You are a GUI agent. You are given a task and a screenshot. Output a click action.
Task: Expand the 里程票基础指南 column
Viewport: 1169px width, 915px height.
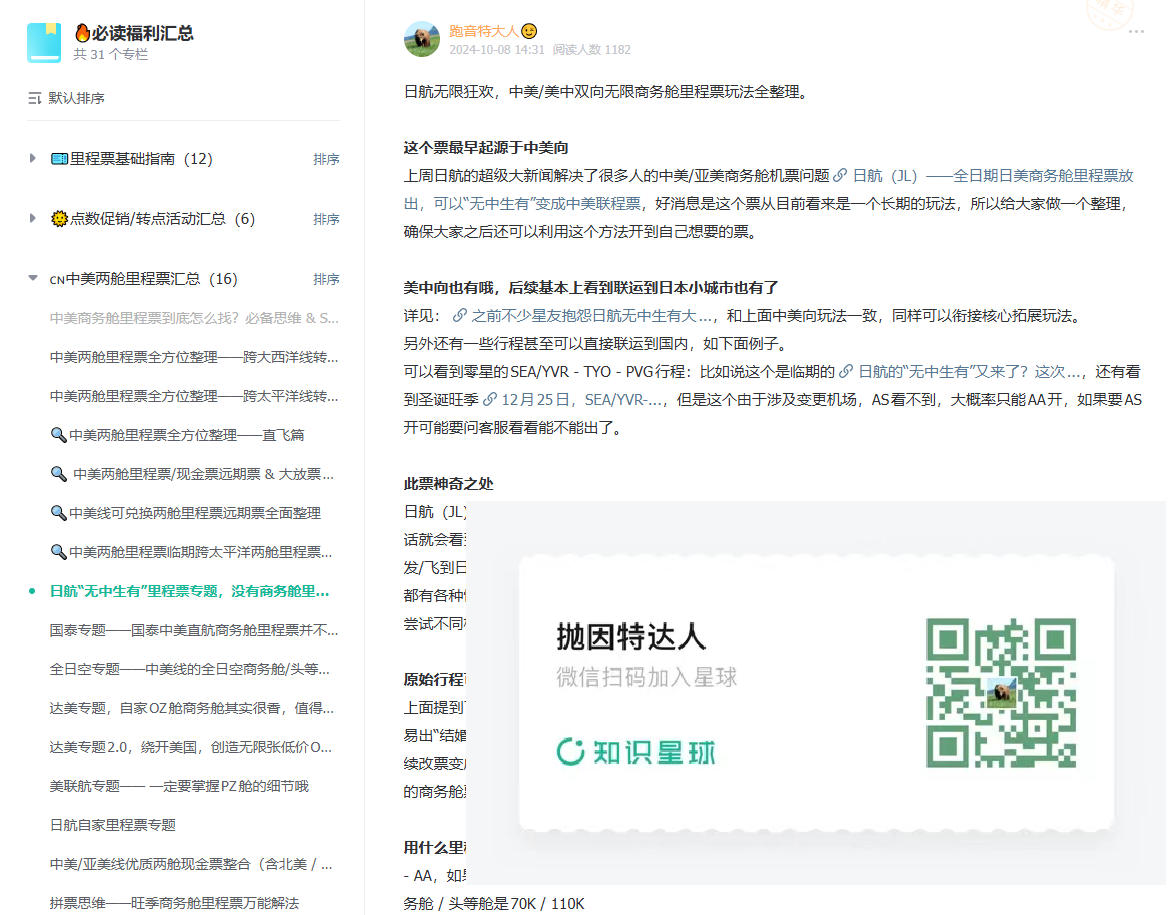pyautogui.click(x=30, y=158)
